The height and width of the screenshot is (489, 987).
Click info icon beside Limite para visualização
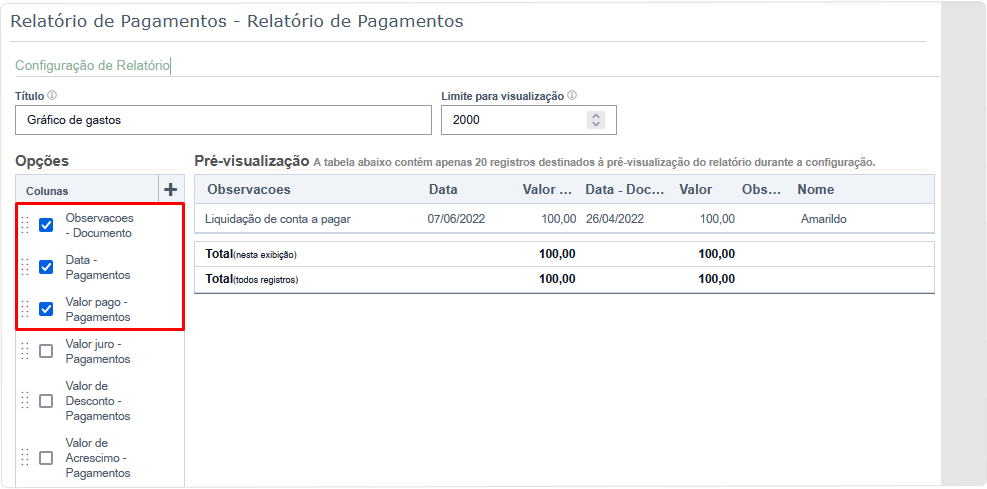pos(572,96)
